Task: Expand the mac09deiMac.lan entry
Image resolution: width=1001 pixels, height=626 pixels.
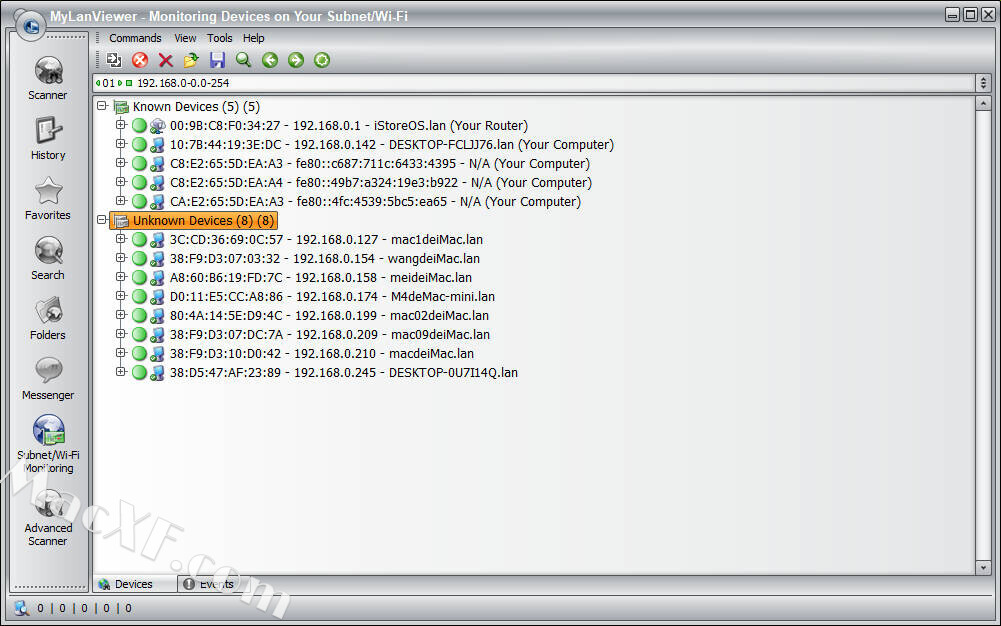Action: pyautogui.click(x=121, y=334)
